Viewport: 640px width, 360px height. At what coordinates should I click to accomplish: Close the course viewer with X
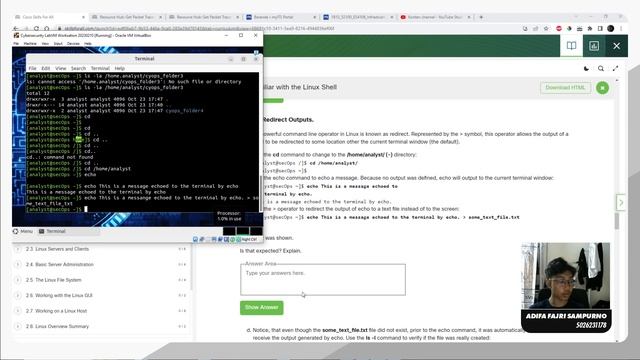pyautogui.click(x=616, y=46)
